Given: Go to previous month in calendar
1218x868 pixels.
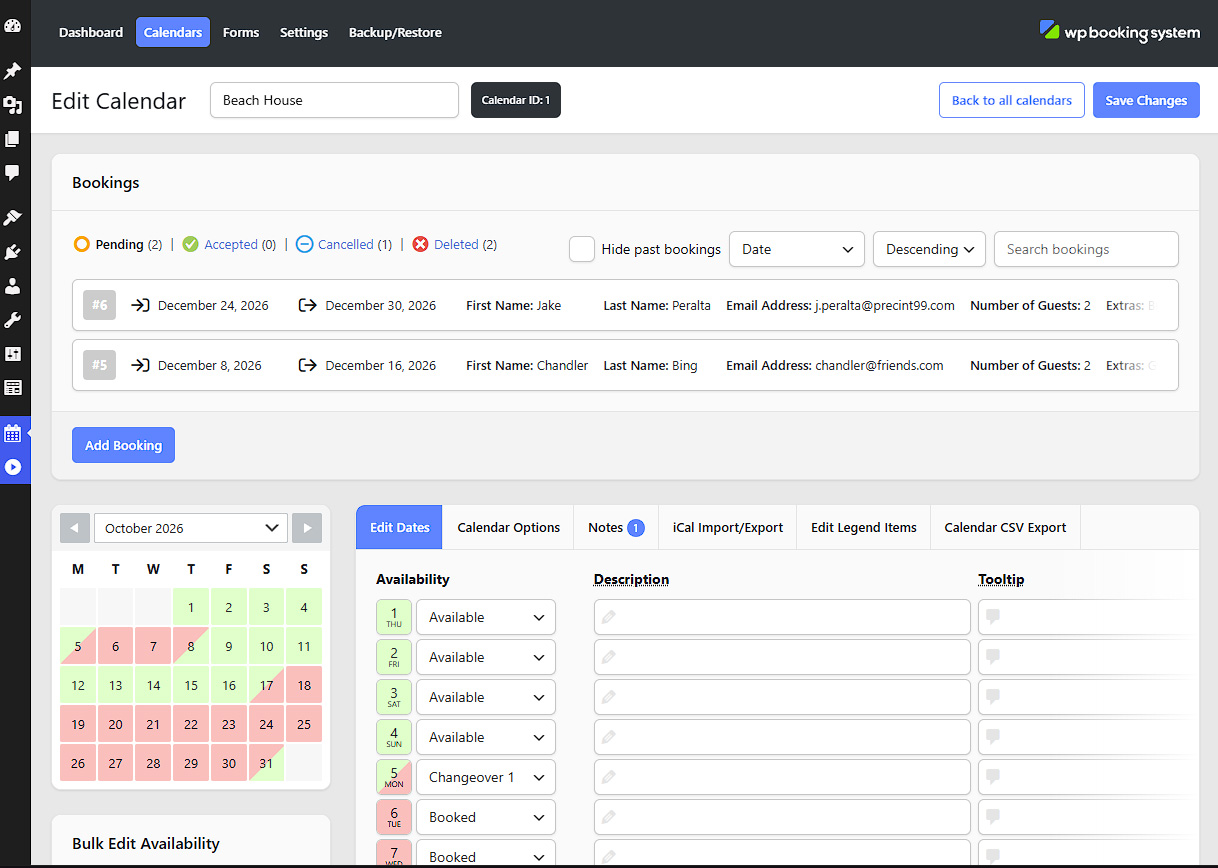Looking at the screenshot, I should (x=75, y=528).
